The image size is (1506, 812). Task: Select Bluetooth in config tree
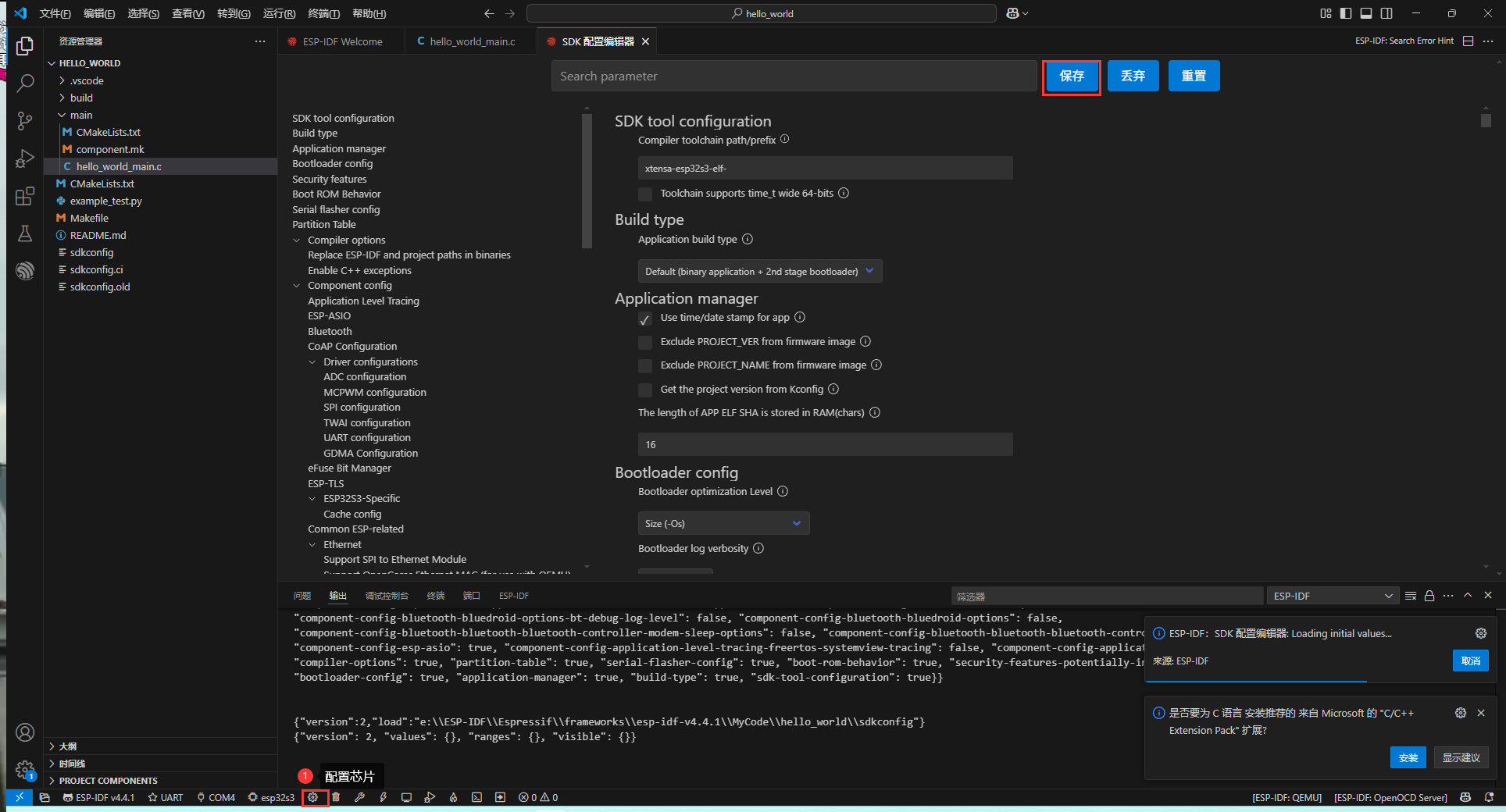coord(330,332)
